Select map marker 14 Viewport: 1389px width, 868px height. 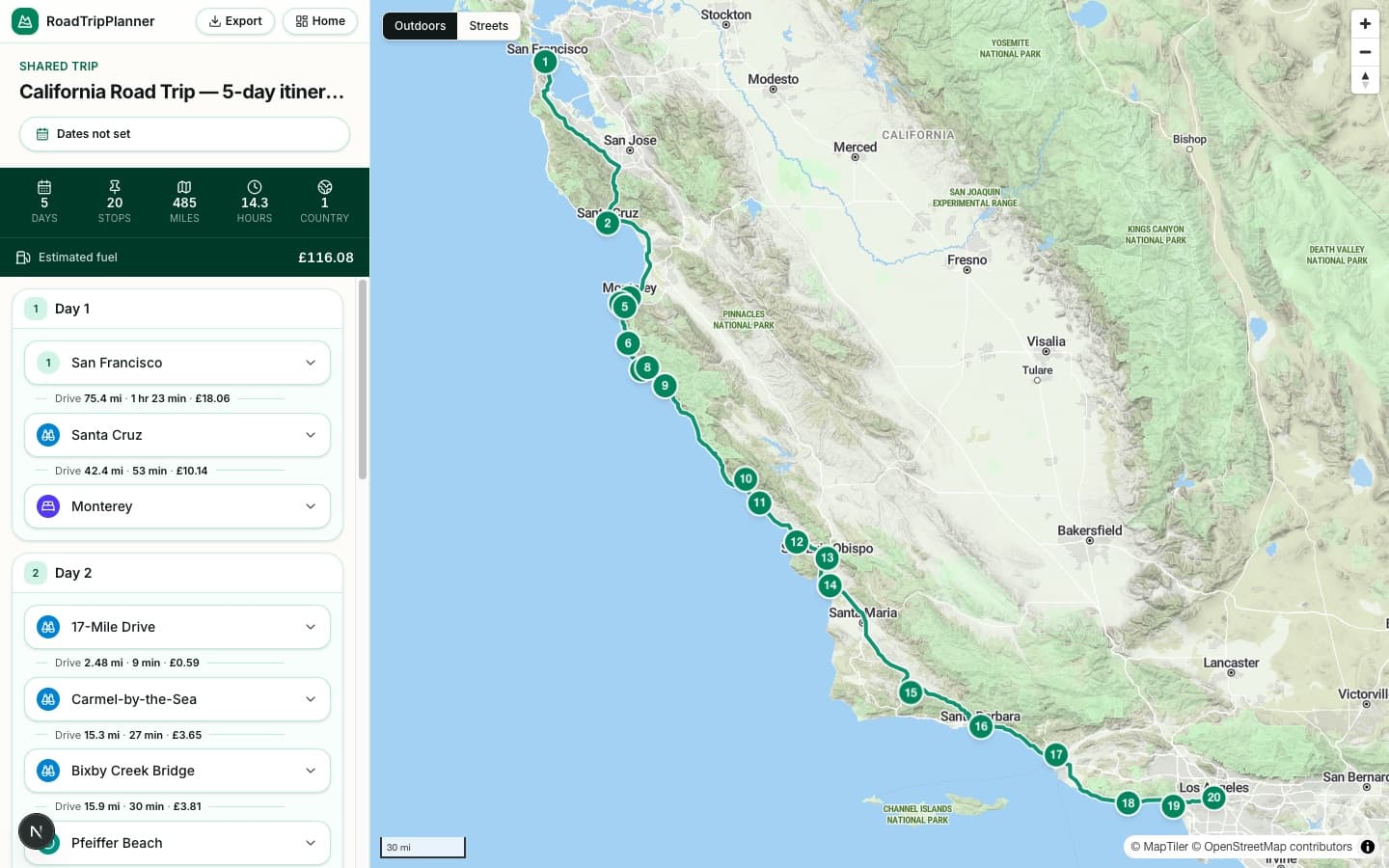click(x=830, y=585)
